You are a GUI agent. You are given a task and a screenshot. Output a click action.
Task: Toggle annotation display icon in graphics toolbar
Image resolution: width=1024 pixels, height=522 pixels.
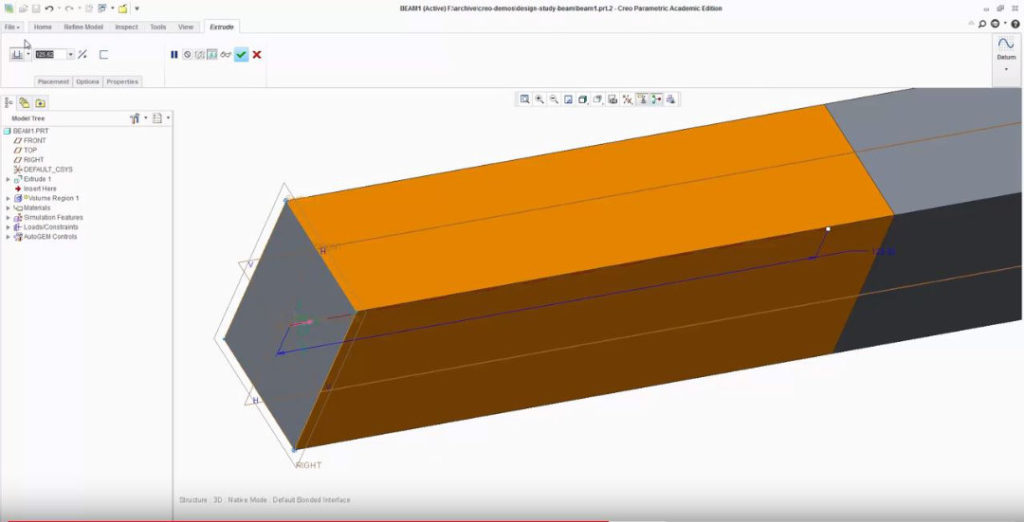[642, 99]
